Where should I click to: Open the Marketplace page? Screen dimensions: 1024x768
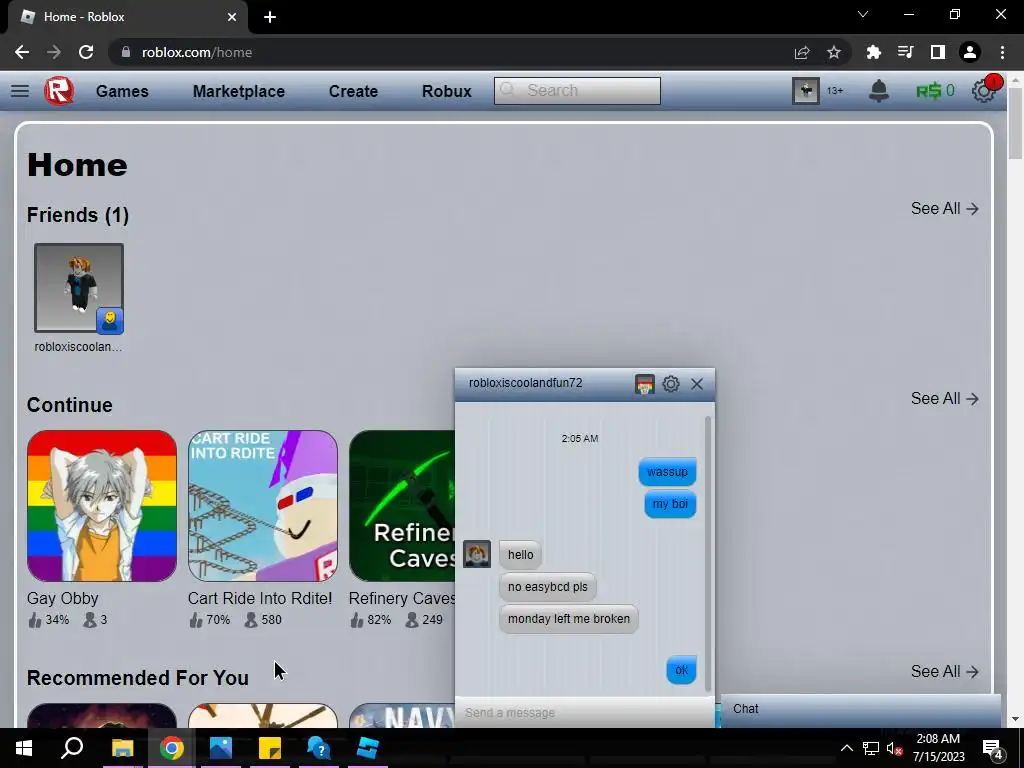[238, 91]
